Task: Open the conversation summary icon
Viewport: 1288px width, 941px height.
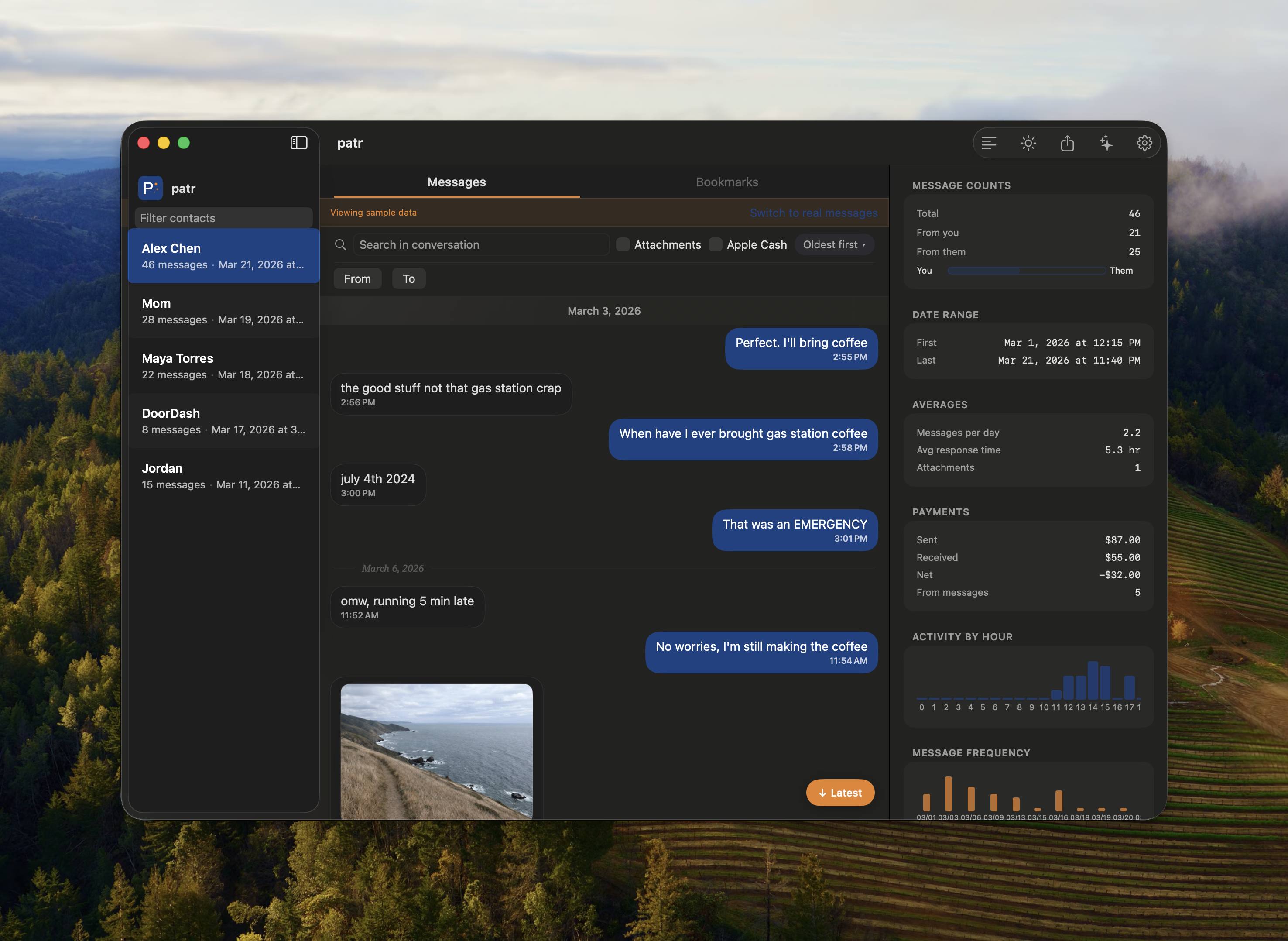Action: [989, 143]
